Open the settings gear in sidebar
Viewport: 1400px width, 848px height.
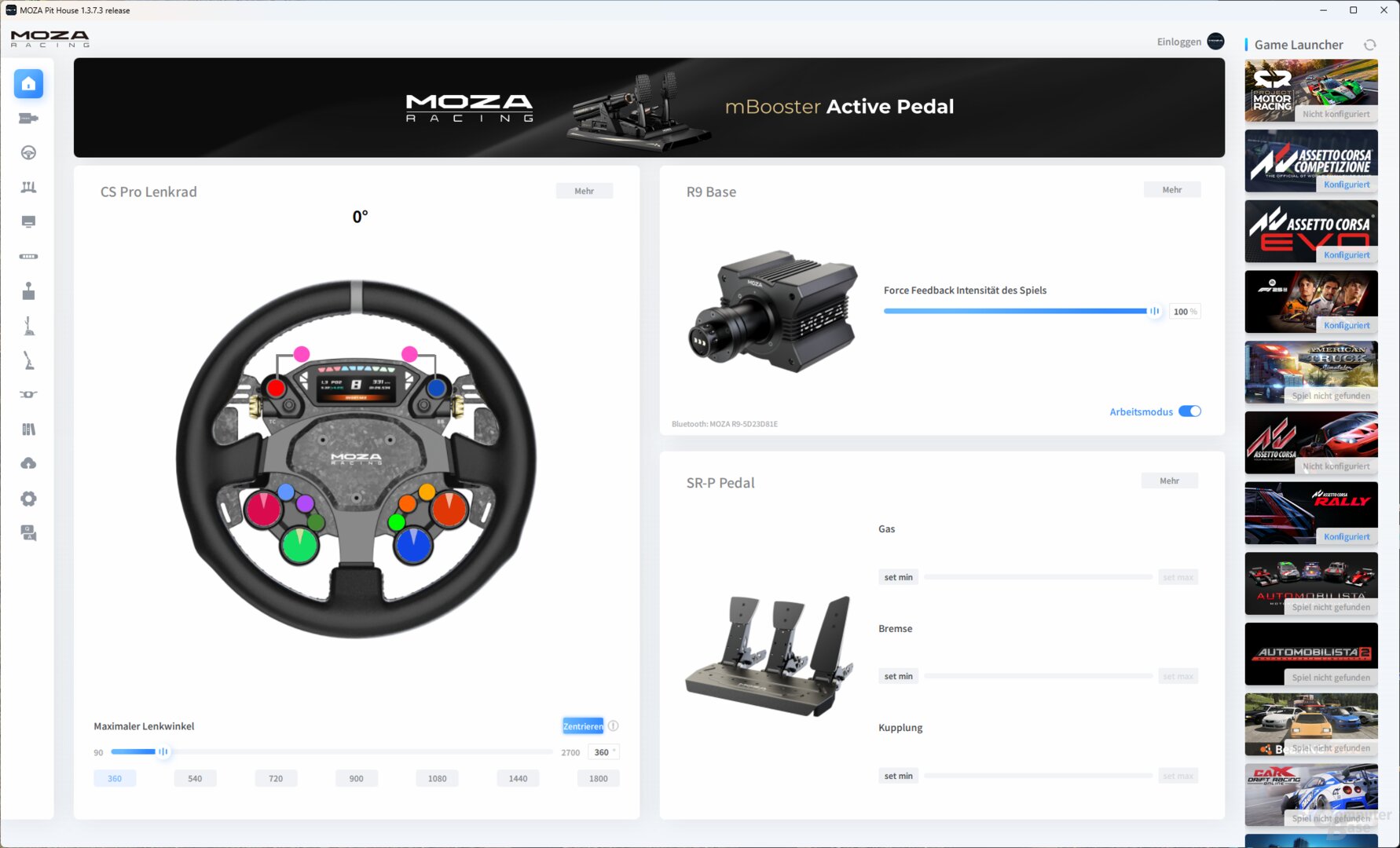(28, 499)
